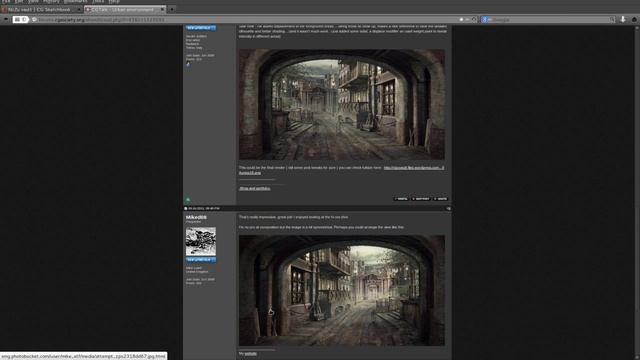
Task: Open the Edit menu
Action: tap(19, 2)
